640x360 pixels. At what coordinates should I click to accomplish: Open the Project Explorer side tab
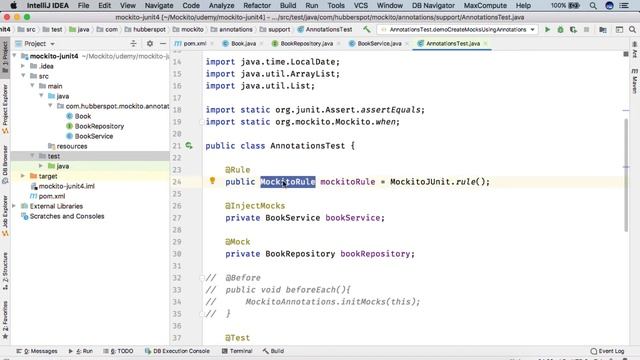(5, 109)
